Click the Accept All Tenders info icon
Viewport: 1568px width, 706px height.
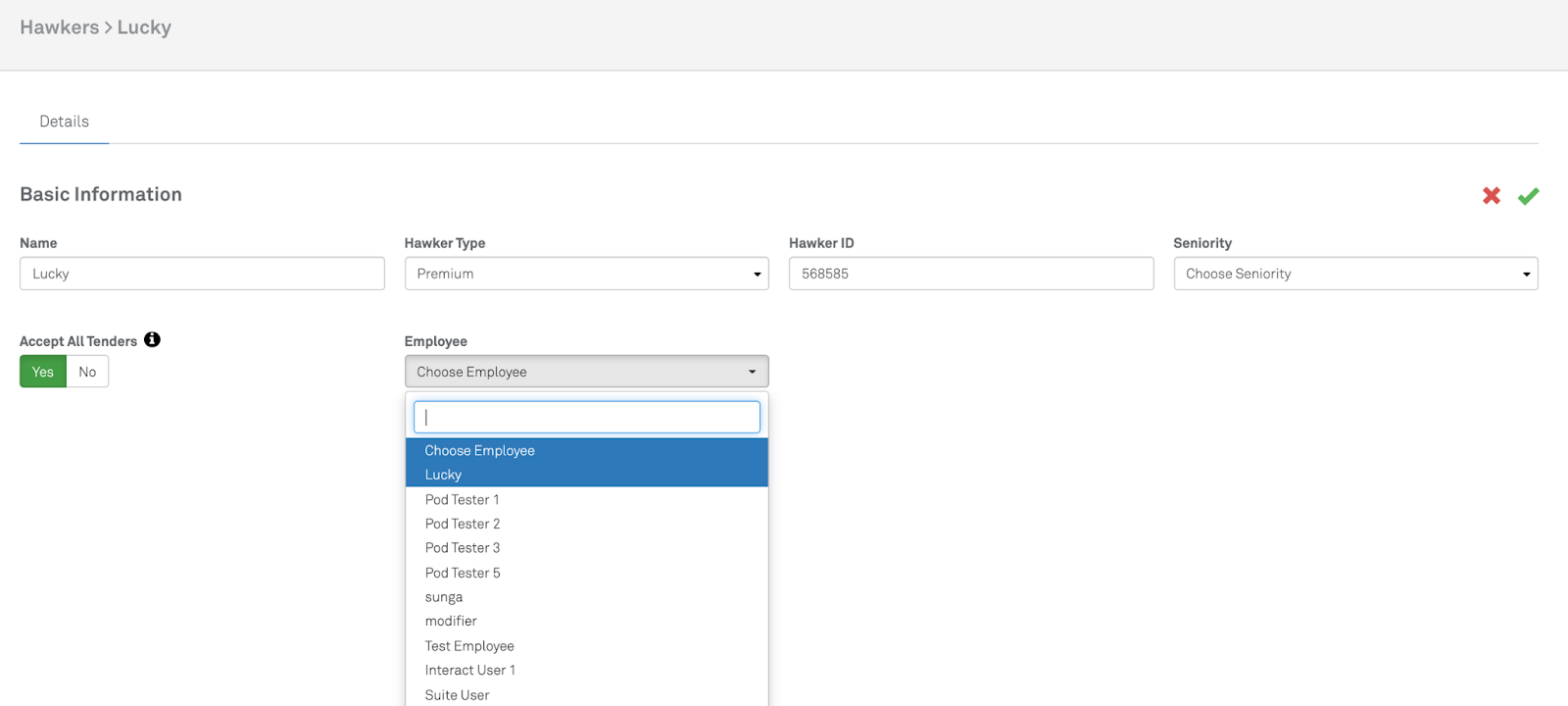pyautogui.click(x=152, y=340)
